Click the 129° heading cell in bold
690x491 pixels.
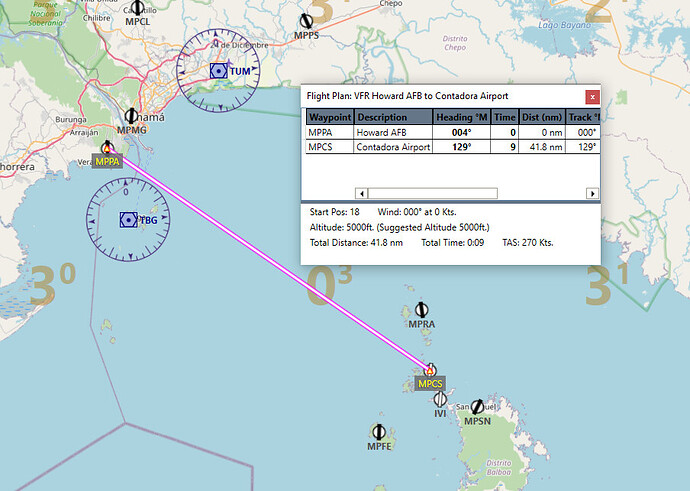click(462, 147)
